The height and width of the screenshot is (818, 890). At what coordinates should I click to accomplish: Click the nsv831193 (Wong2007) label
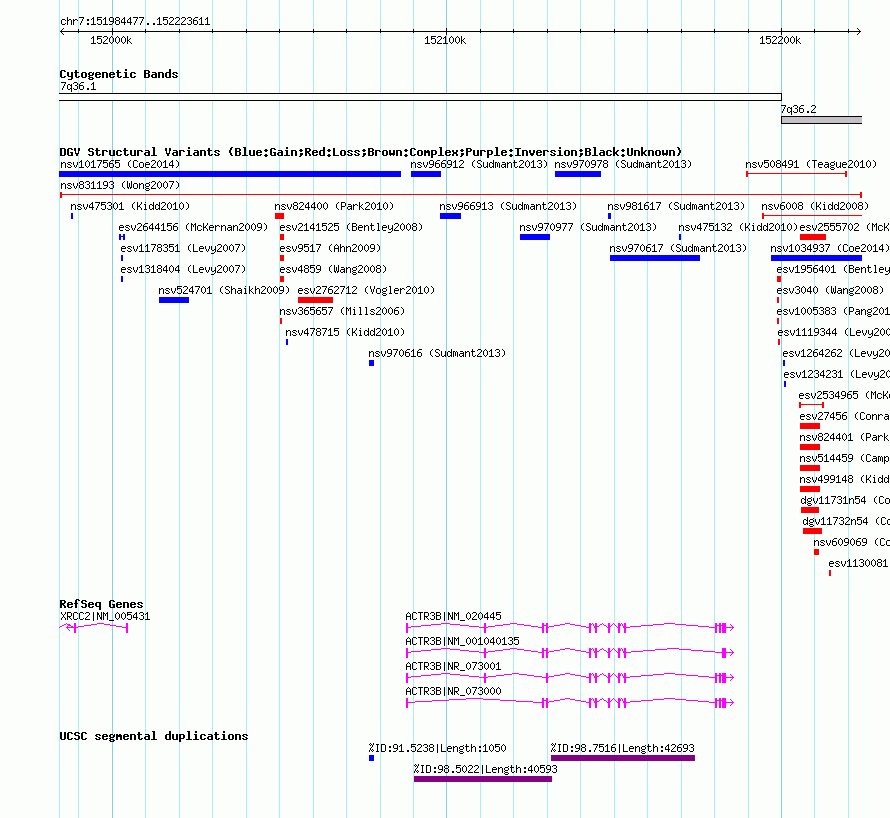coord(120,185)
